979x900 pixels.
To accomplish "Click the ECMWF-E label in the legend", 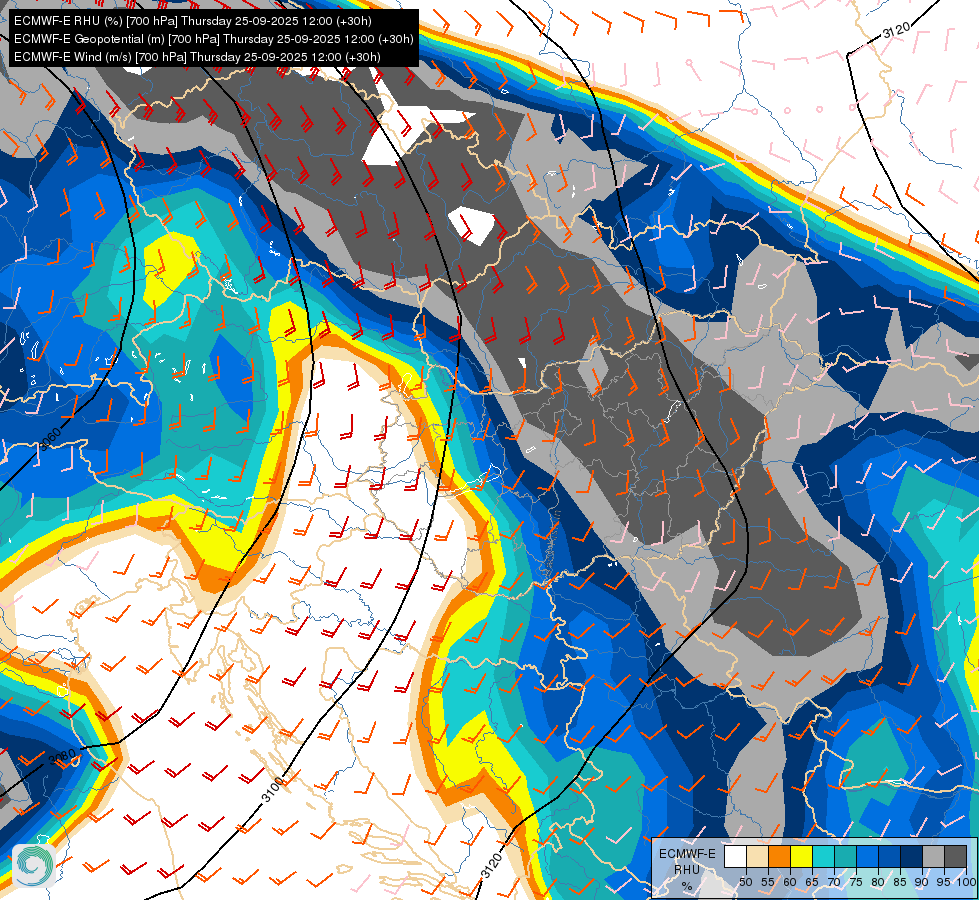I will (x=687, y=854).
